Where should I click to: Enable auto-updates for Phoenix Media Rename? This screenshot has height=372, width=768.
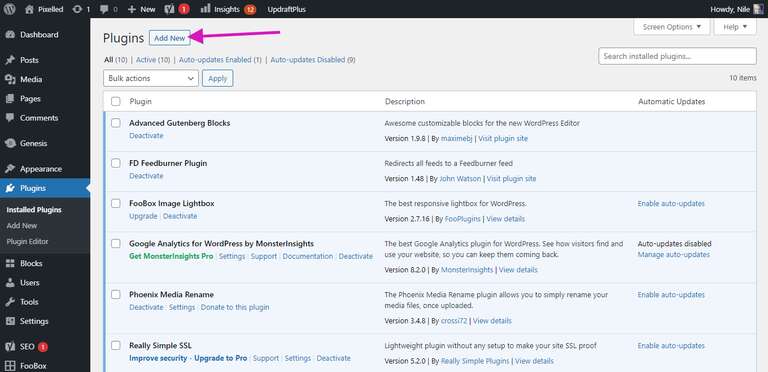tap(671, 295)
